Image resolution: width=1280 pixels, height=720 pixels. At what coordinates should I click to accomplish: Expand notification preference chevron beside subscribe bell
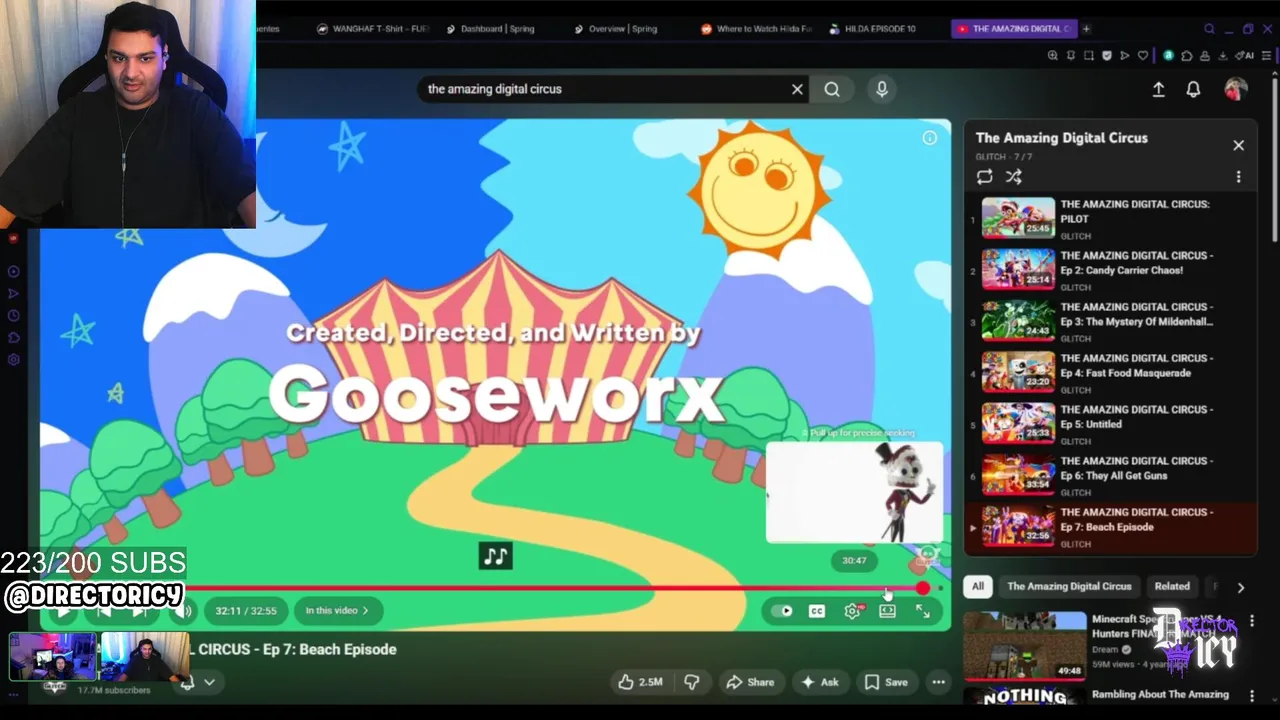pos(209,682)
